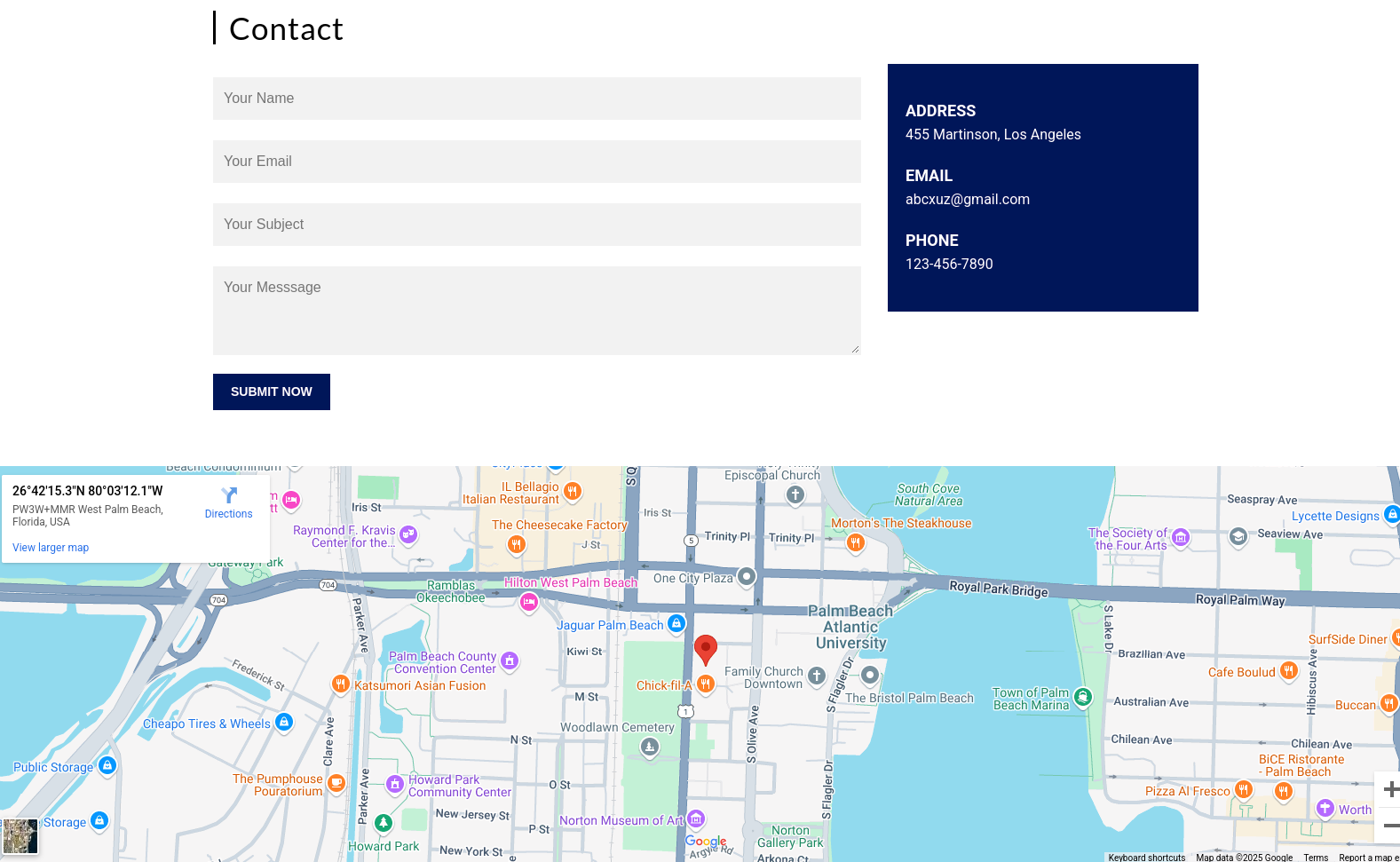Select Seaview Ave school marker icon
This screenshot has height=862, width=1400.
click(x=1238, y=536)
